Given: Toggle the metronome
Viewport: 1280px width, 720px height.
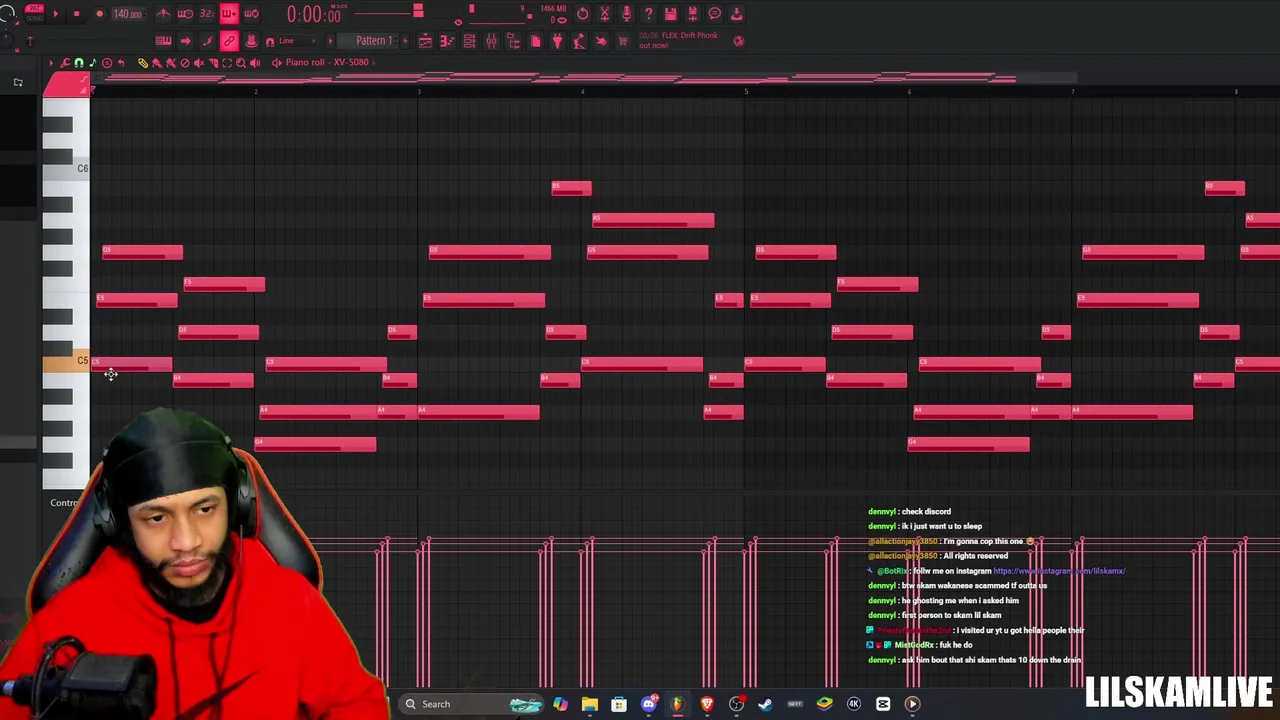Looking at the screenshot, I should 163,13.
